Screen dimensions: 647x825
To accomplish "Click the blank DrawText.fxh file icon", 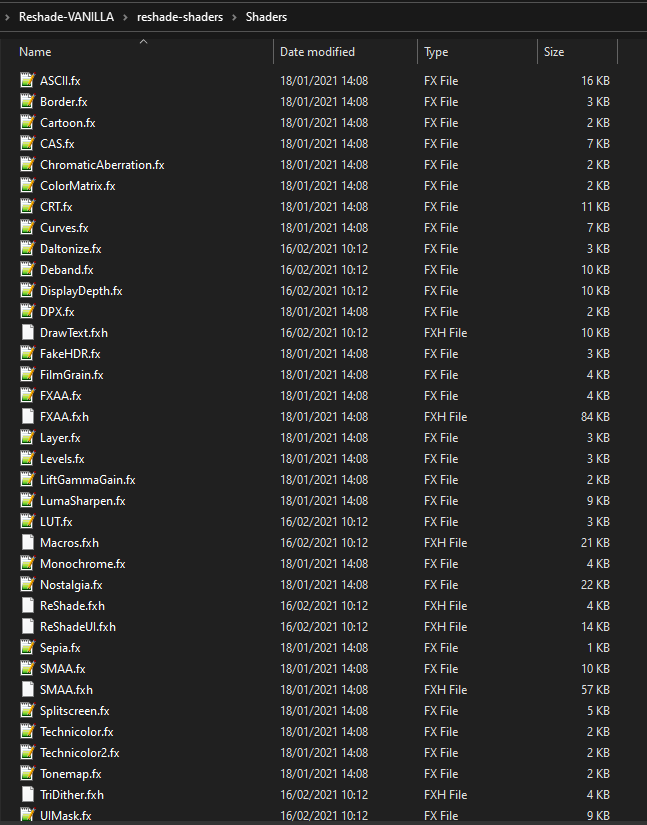I will pos(27,333).
